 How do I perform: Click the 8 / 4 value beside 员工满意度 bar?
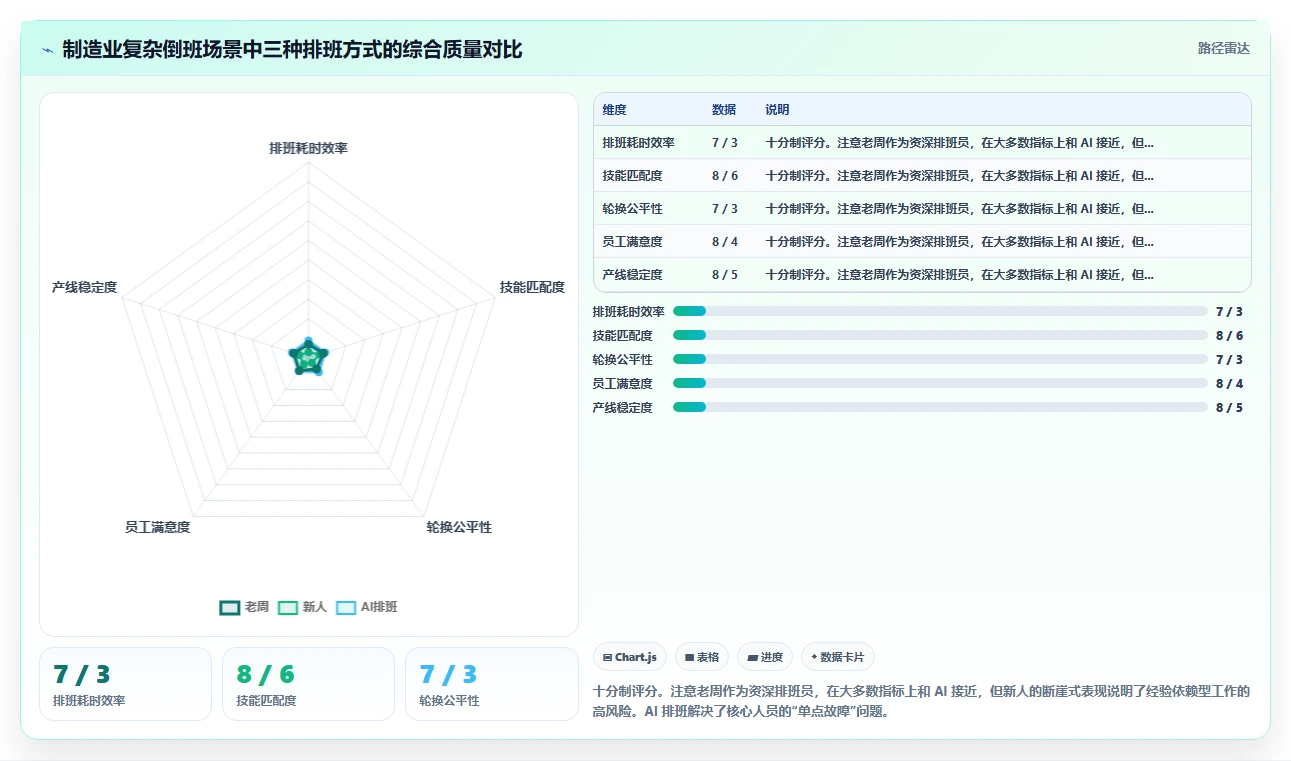pyautogui.click(x=1229, y=383)
